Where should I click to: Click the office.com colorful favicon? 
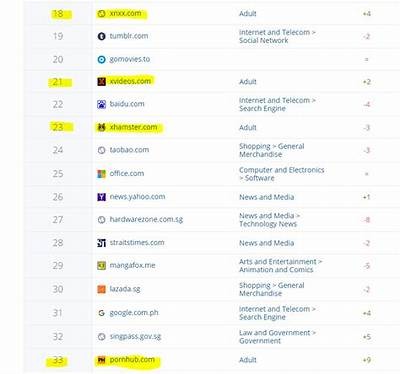[101, 174]
